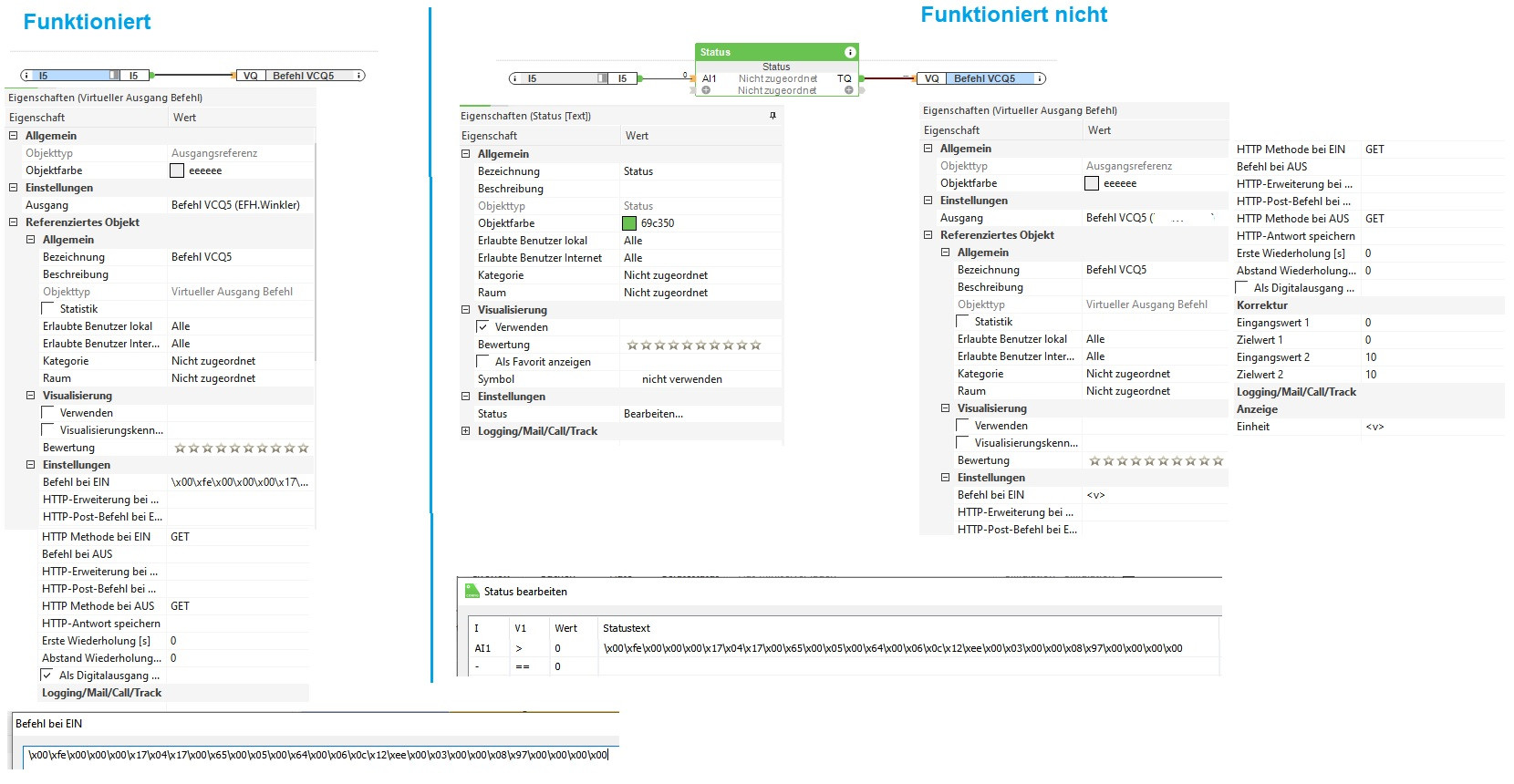The image size is (1514, 784).
Task: Enable Verwenden checkbox in right properties panel
Action: tap(963, 425)
